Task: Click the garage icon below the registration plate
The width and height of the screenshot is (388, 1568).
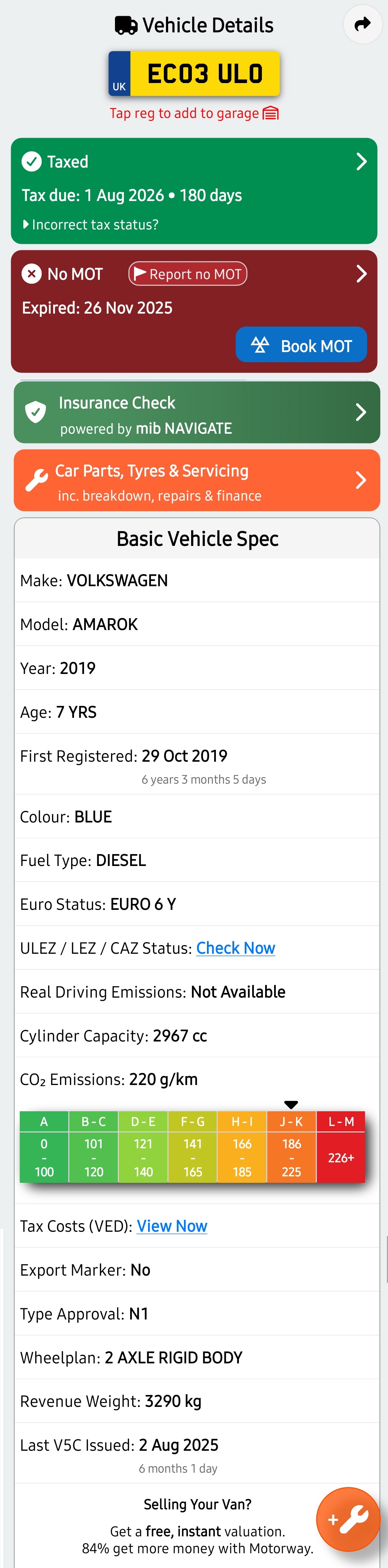Action: tap(271, 113)
